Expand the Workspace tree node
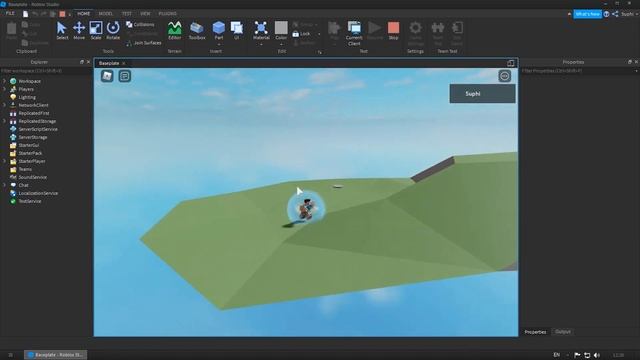The height and width of the screenshot is (360, 640). click(4, 81)
